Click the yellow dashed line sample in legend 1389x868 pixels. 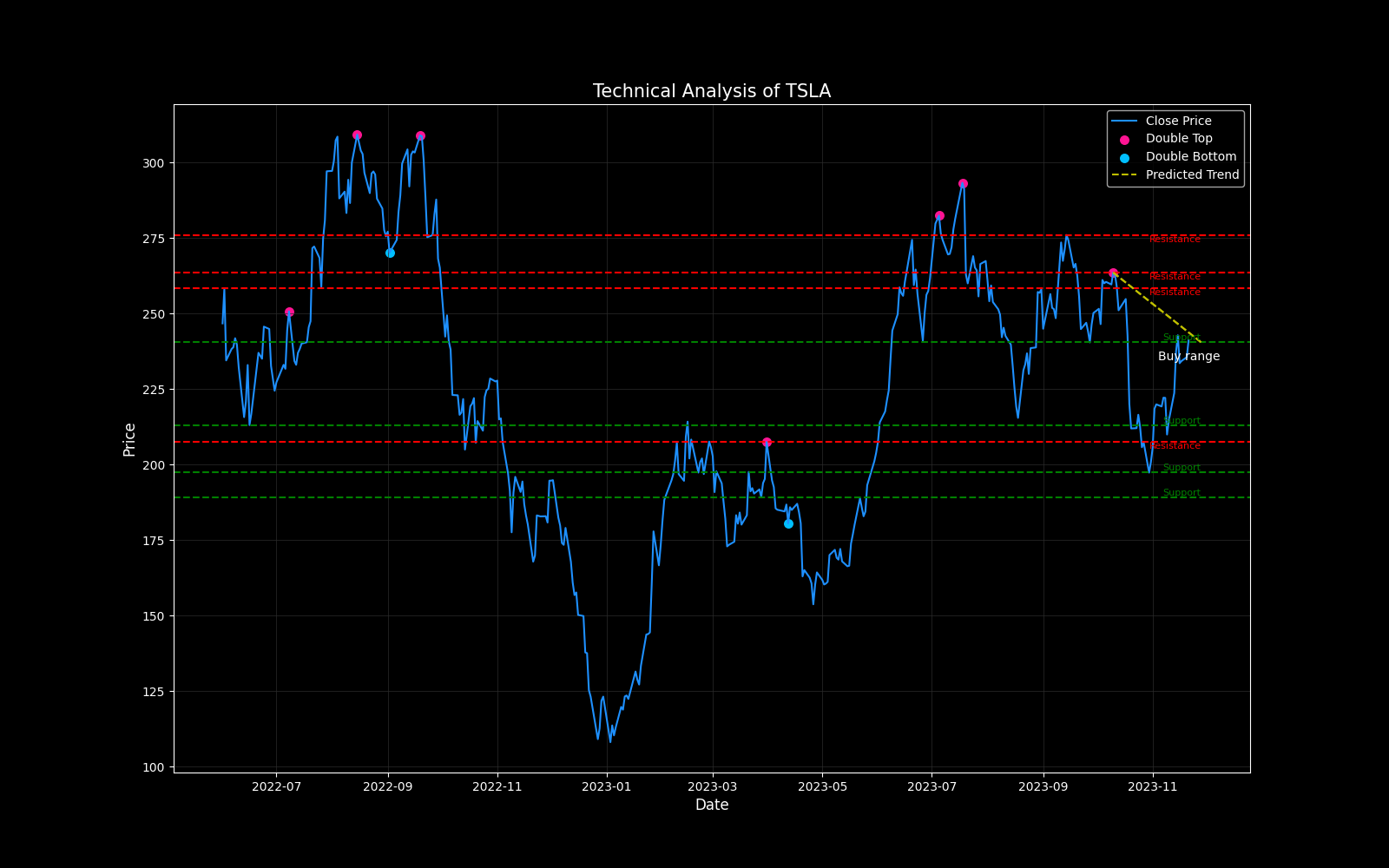(1124, 174)
